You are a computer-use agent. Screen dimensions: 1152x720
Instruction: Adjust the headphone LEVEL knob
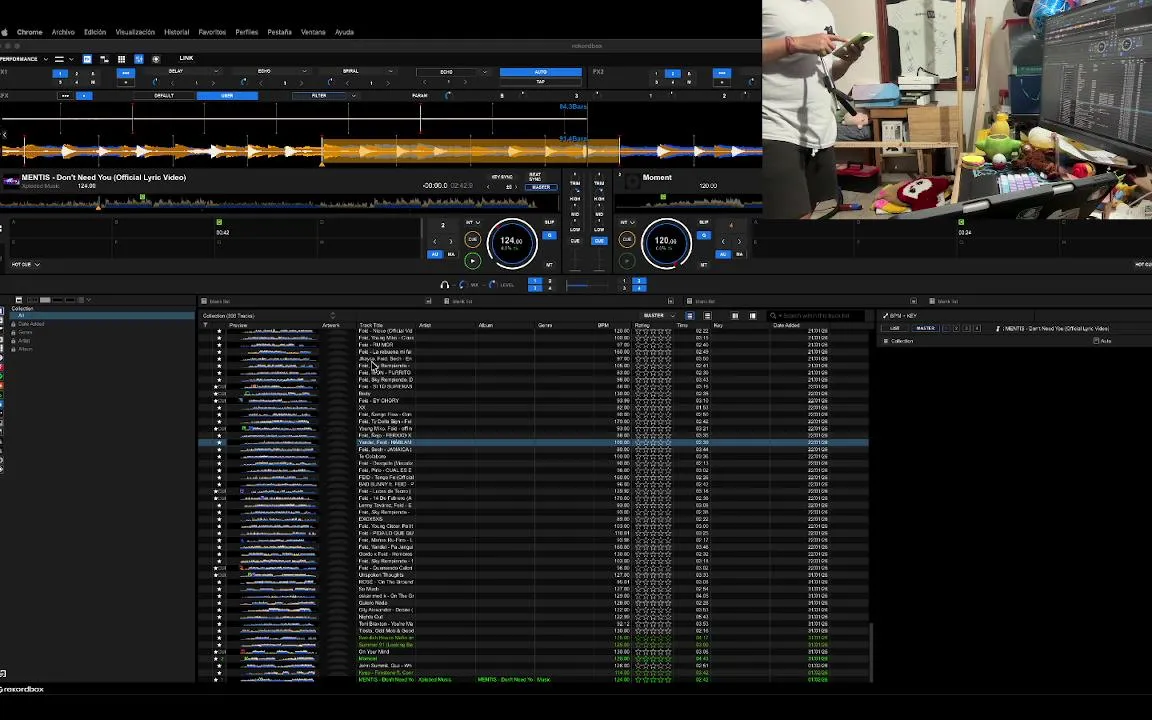click(492, 284)
